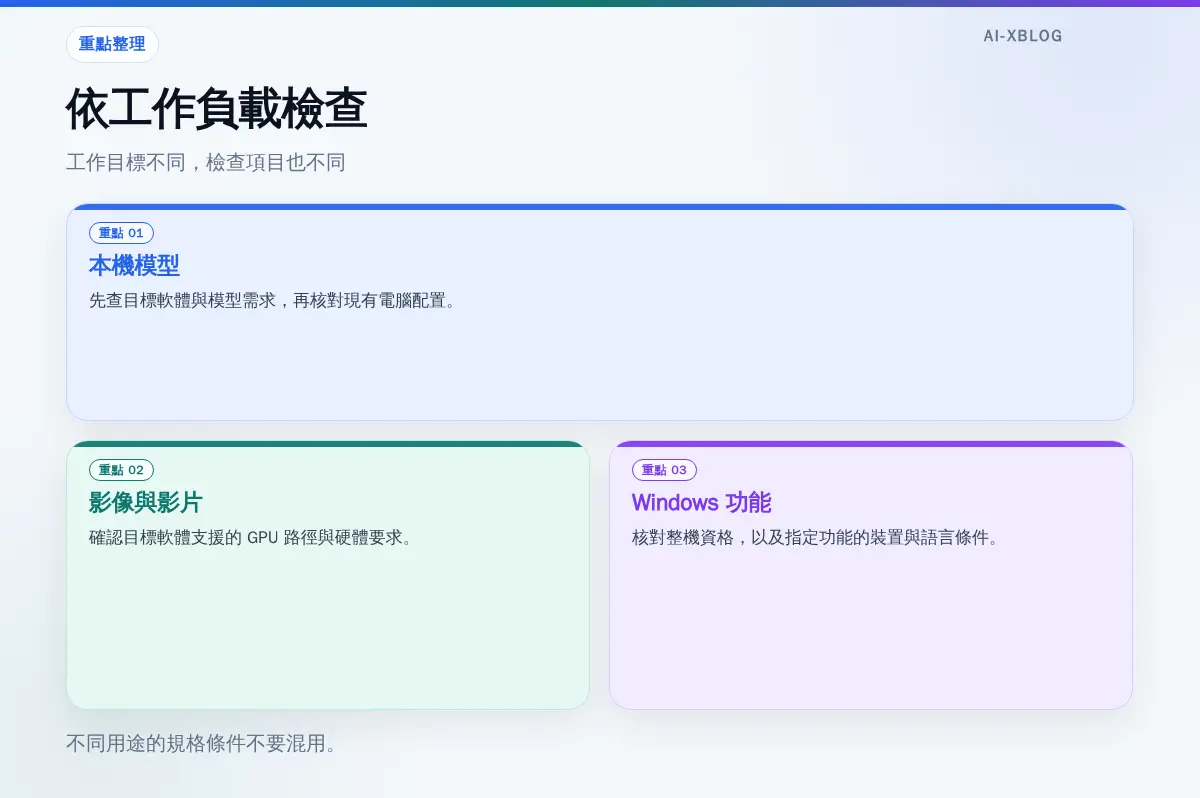Click the 本機模型 card title
1200x798 pixels.
click(134, 266)
